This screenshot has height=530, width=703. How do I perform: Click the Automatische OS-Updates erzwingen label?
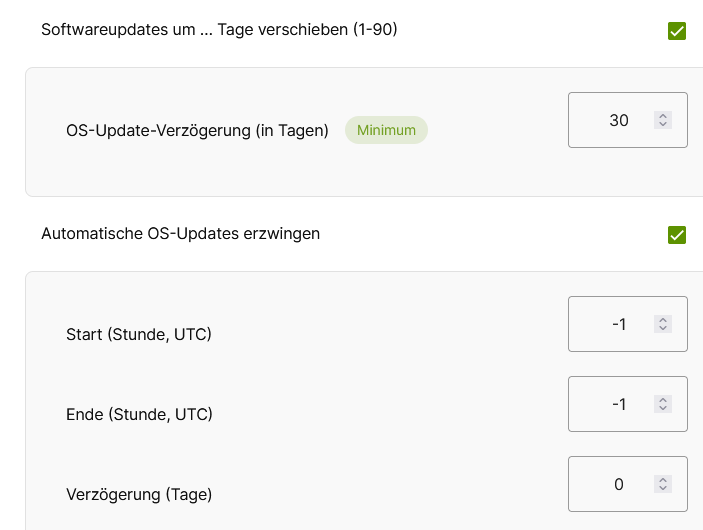(181, 234)
